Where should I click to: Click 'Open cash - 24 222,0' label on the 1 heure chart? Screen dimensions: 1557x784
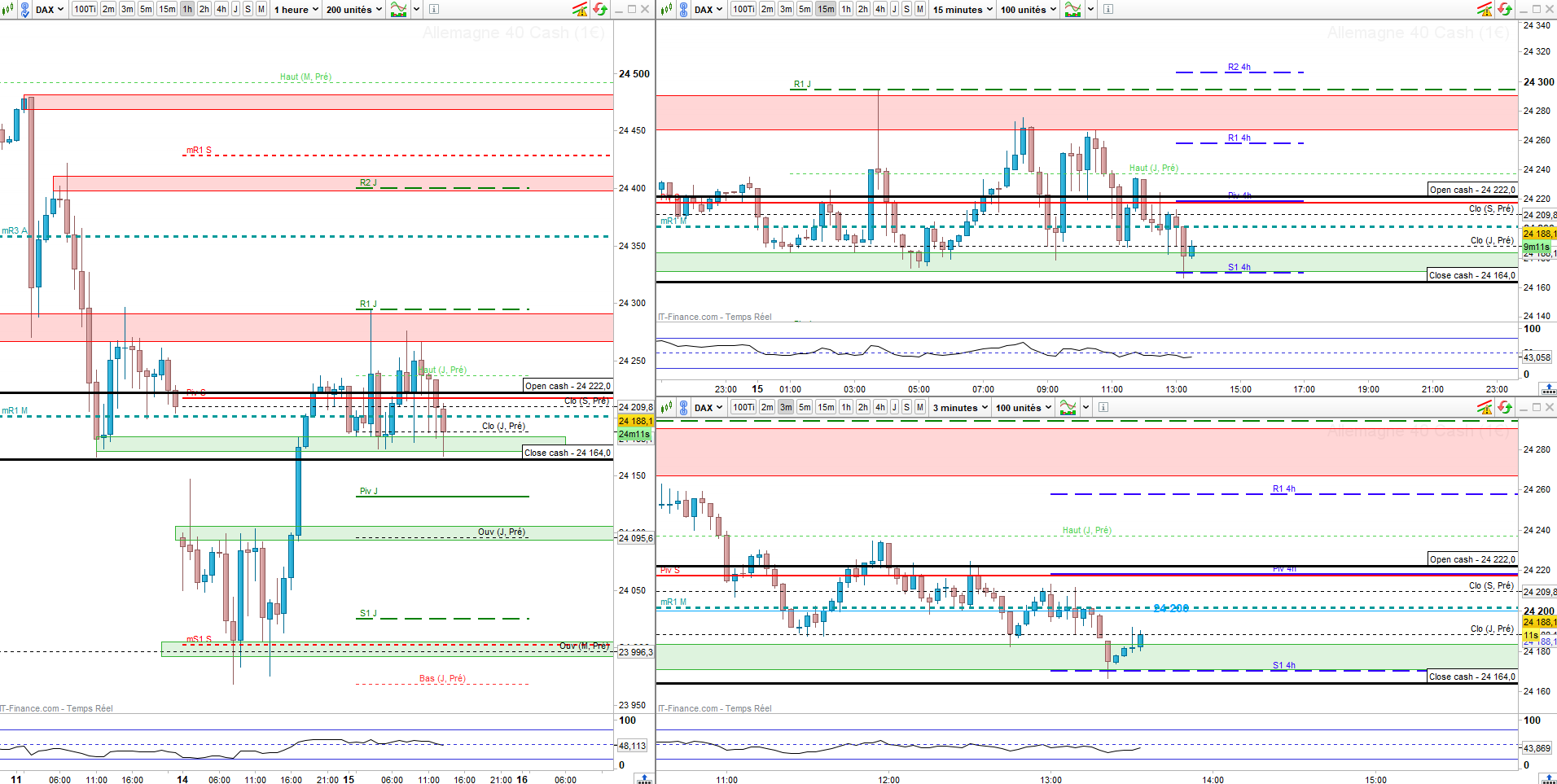tap(568, 386)
